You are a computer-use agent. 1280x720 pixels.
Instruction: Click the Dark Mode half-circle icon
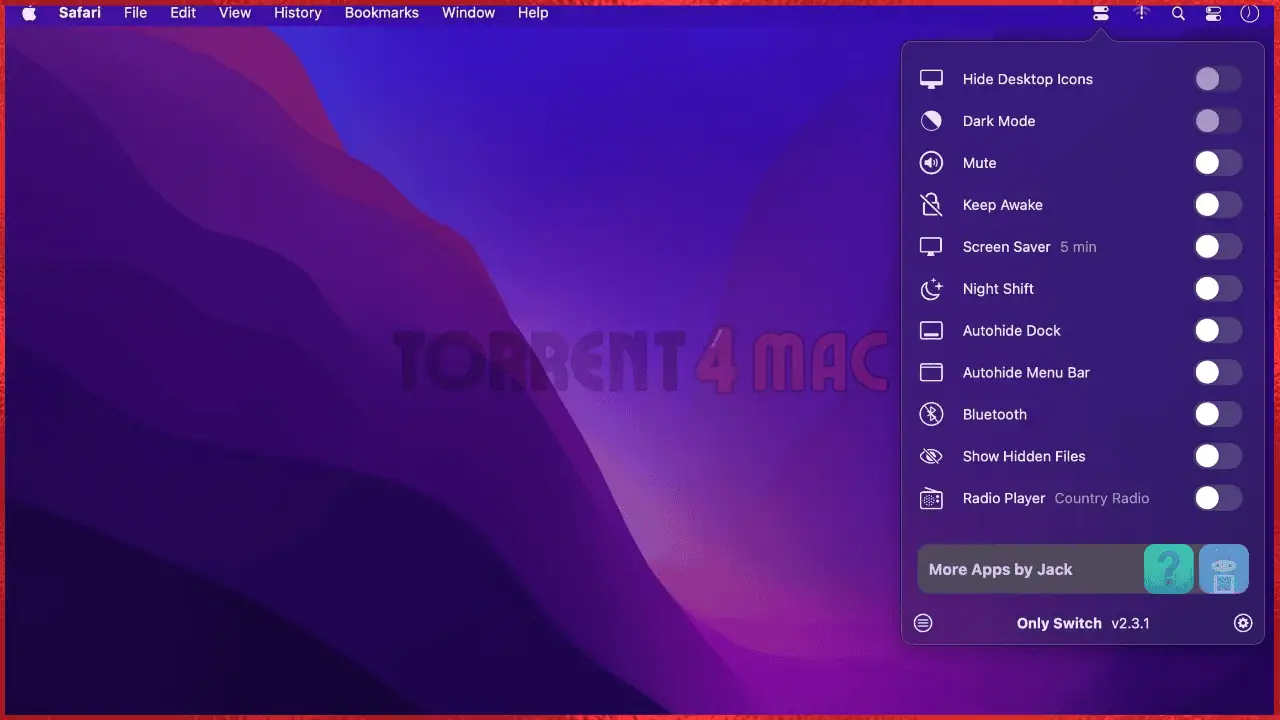coord(931,120)
